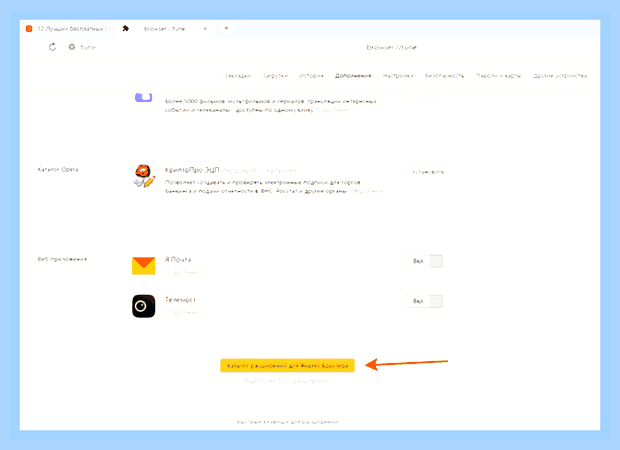
Task: Switch to the '12 Лучших бесплатных' tab
Action: [x=67, y=28]
